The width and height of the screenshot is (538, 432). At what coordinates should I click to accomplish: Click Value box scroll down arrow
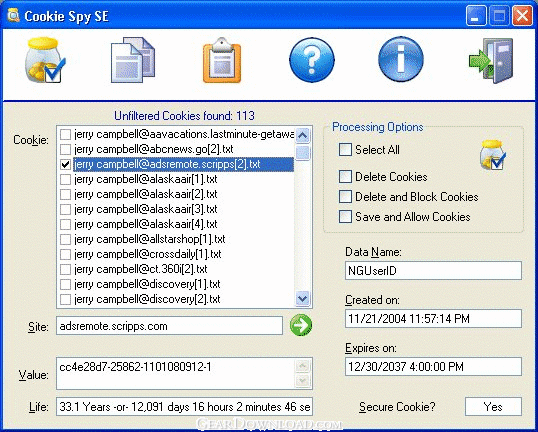coord(303,381)
